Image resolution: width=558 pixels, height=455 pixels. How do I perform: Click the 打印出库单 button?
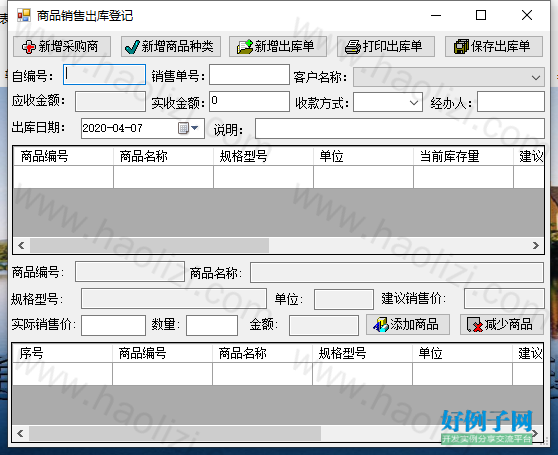click(386, 47)
